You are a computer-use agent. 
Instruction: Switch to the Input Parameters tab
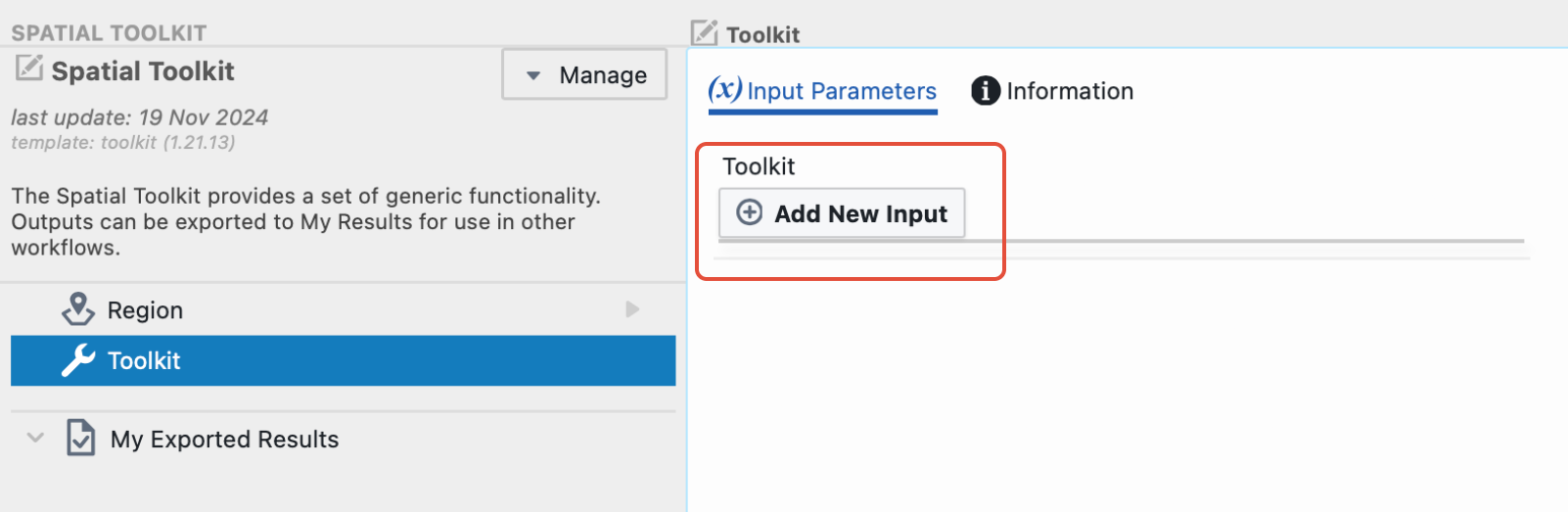click(822, 91)
